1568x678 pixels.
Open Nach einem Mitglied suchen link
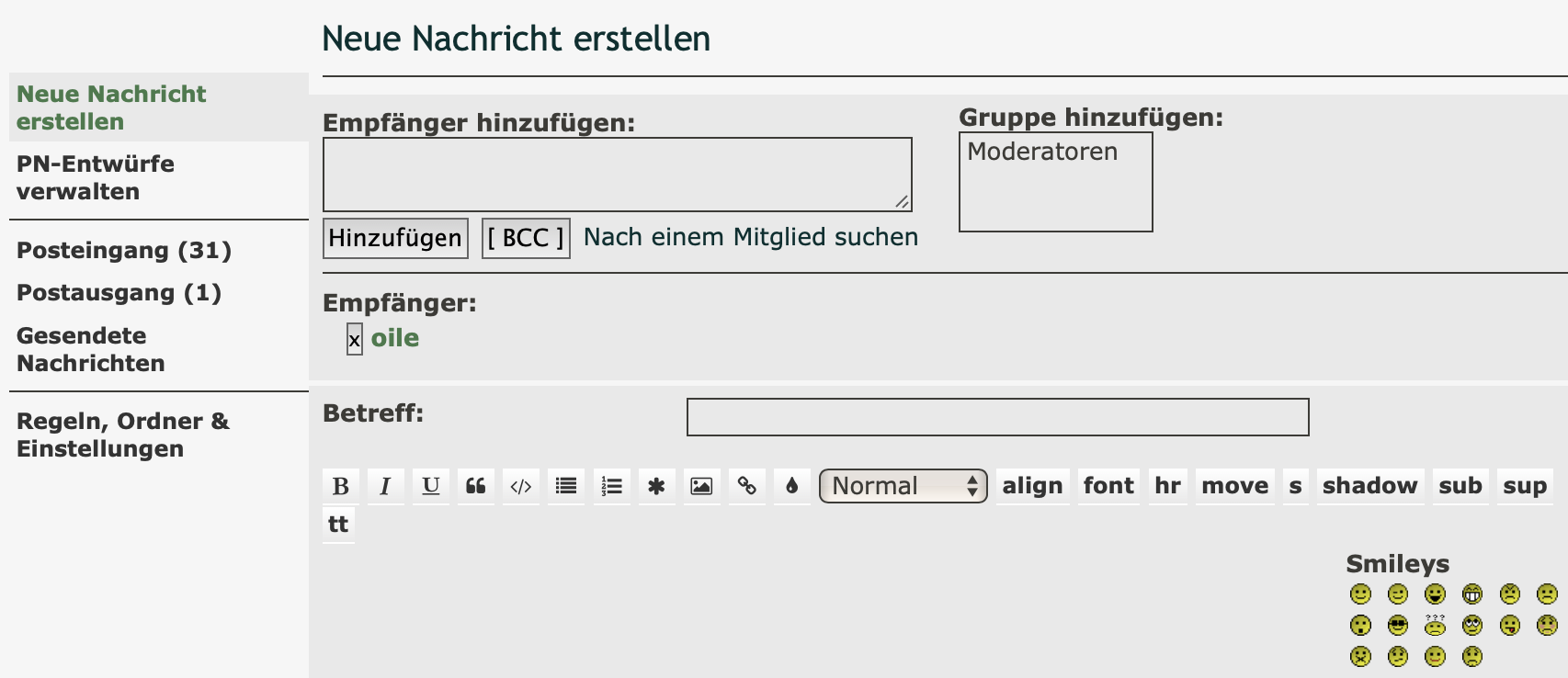coord(750,237)
